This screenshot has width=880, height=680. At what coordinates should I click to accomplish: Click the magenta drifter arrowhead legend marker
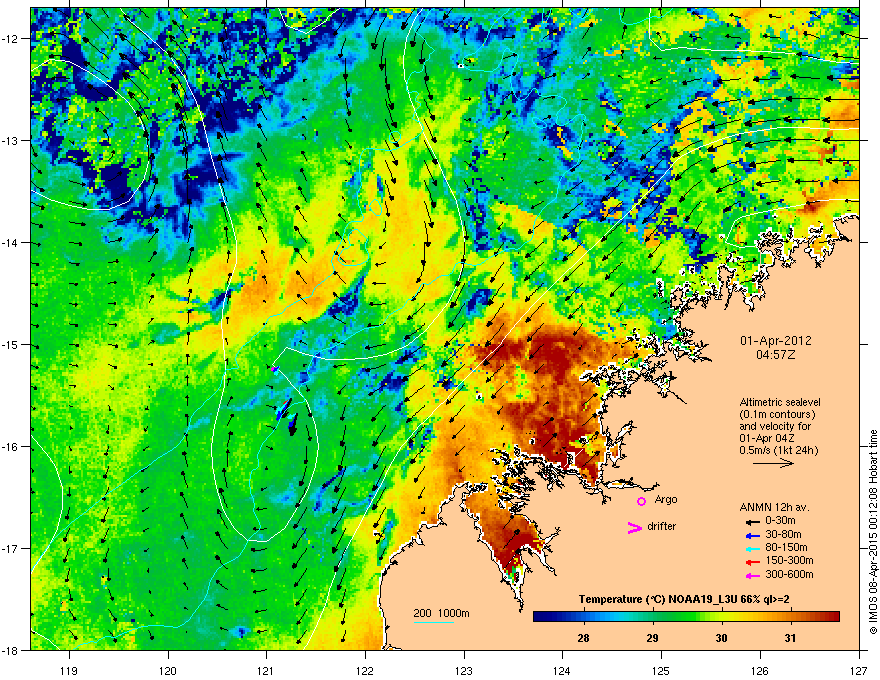click(x=634, y=527)
